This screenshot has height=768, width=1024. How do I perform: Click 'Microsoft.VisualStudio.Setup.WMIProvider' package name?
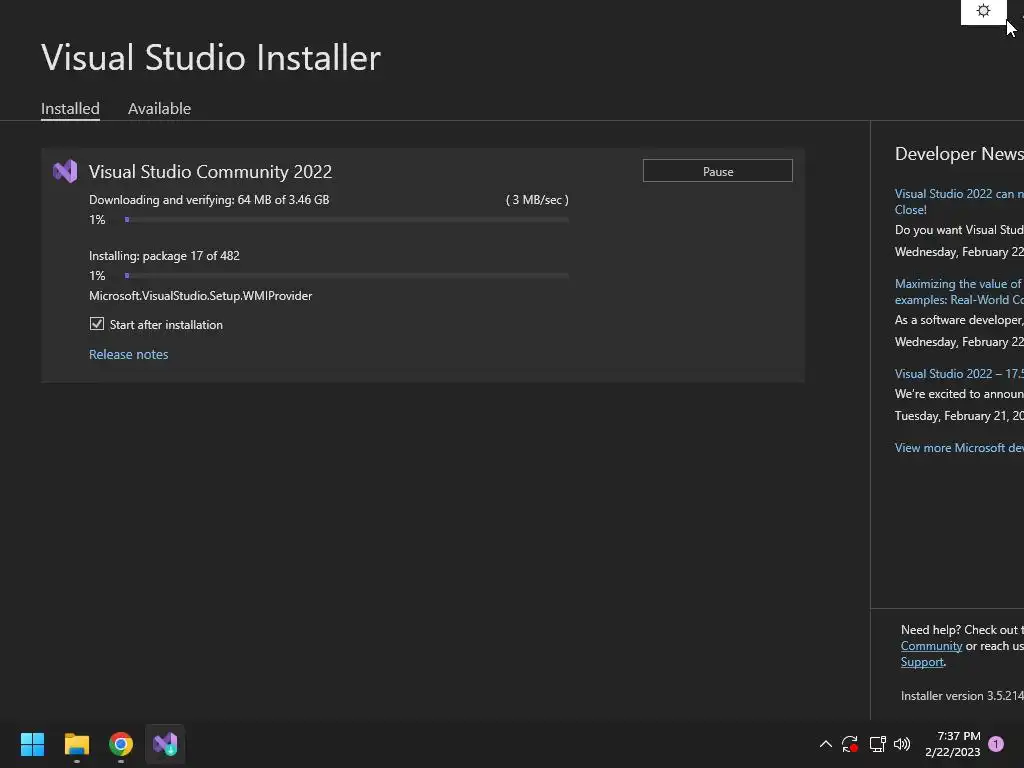(x=200, y=296)
